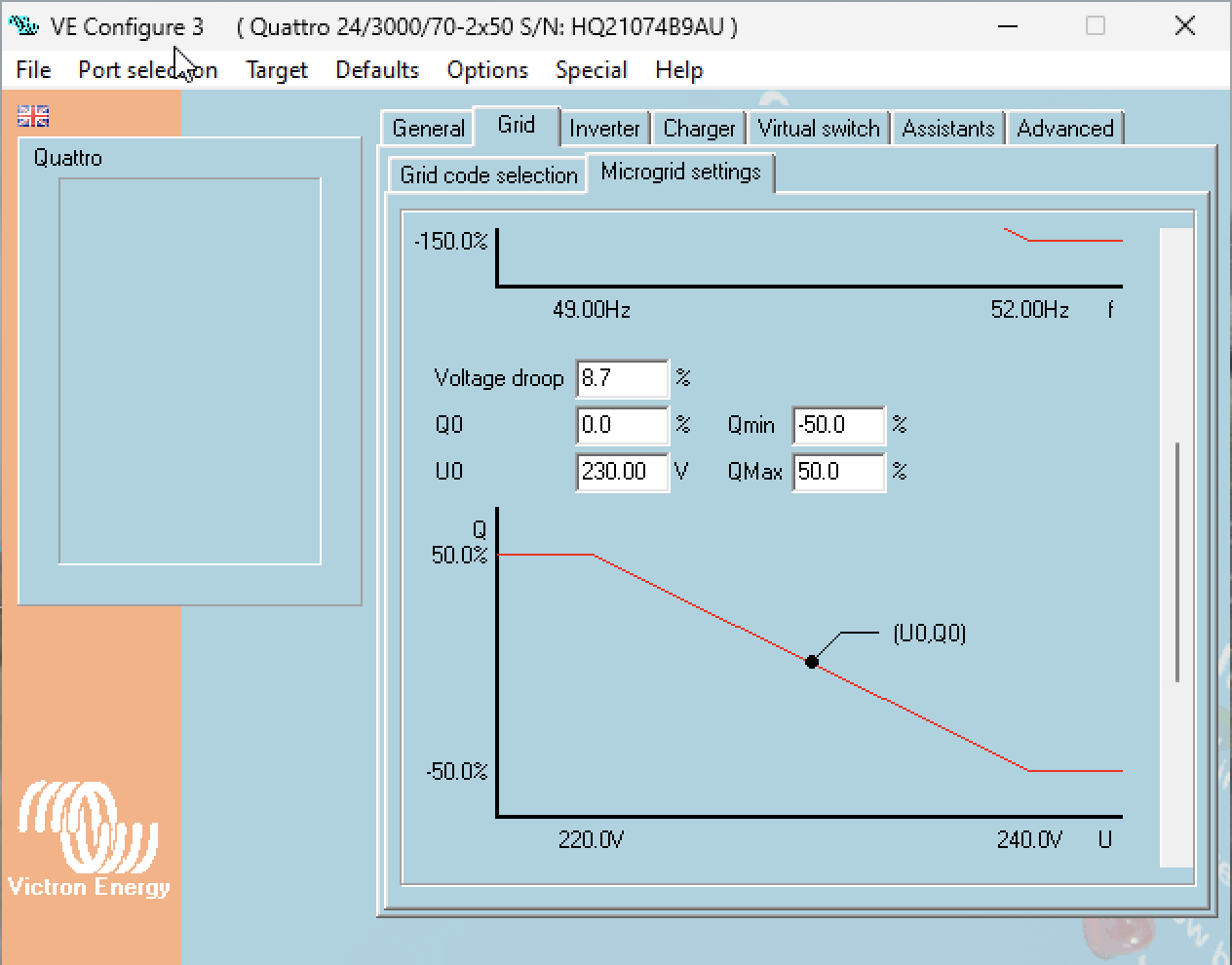This screenshot has width=1232, height=965.
Task: Click the -50.0% Q axis label
Action: click(x=456, y=772)
